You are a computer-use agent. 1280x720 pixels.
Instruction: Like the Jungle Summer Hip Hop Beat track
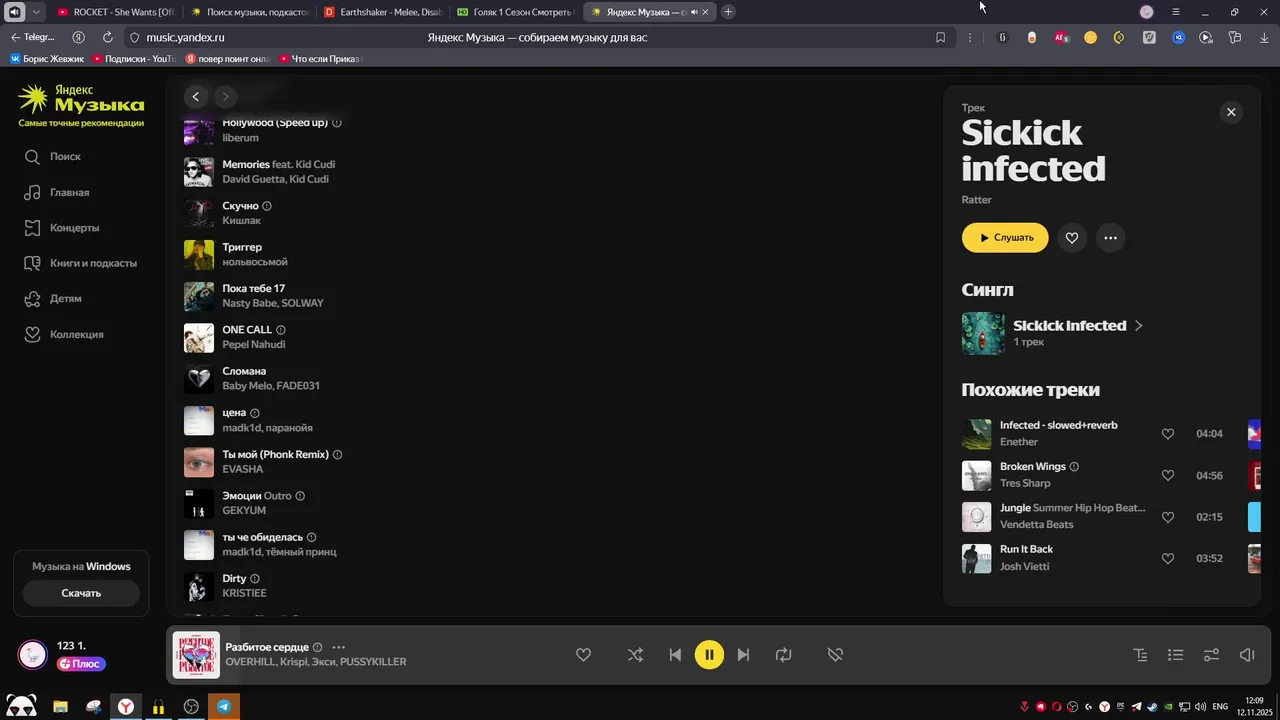[1167, 517]
